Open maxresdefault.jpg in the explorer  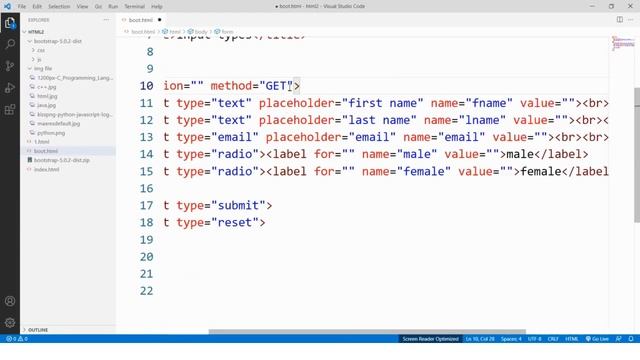click(x=58, y=124)
